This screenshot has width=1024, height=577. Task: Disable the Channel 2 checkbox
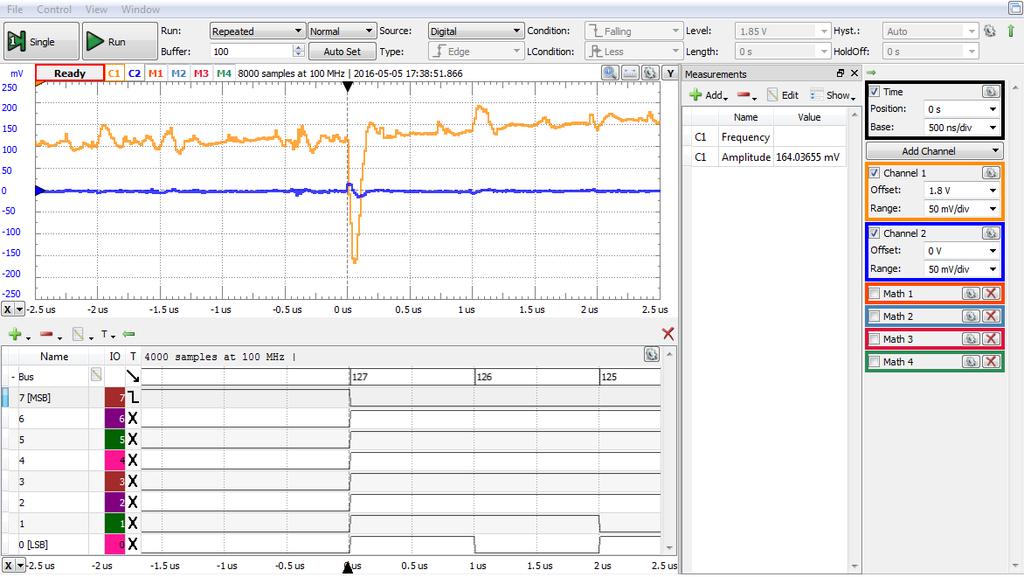(874, 233)
